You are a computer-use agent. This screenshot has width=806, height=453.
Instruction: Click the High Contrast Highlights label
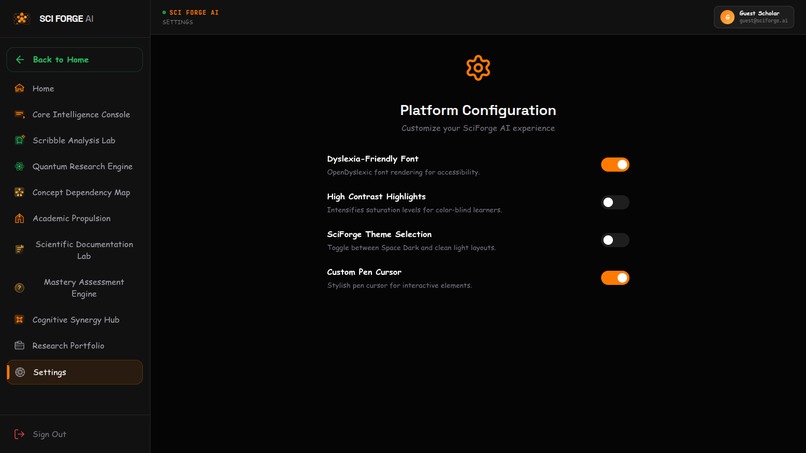tap(376, 196)
